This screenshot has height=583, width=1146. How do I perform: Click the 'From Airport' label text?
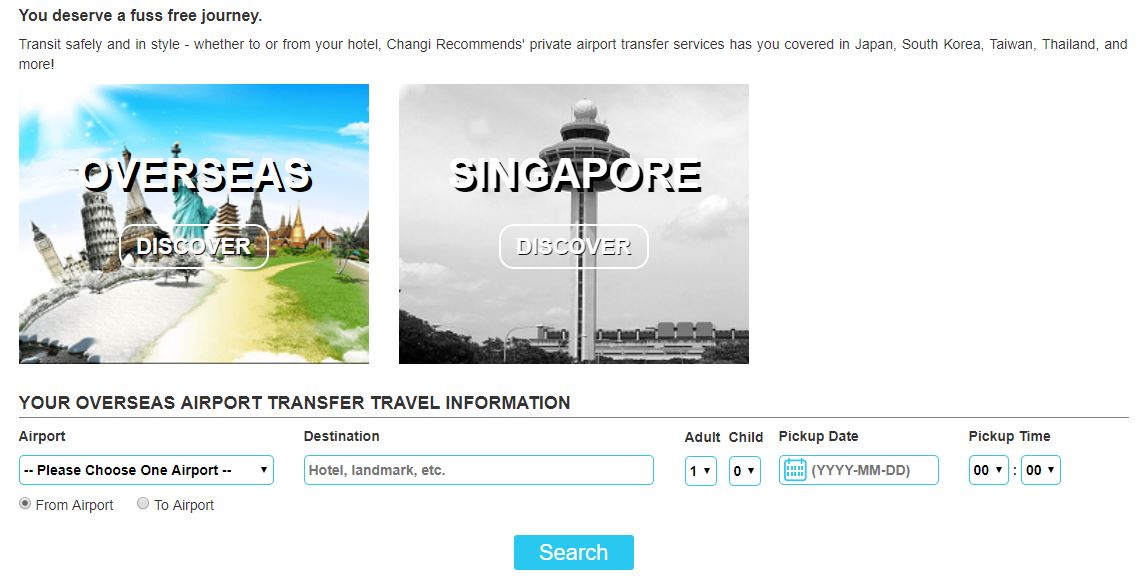click(x=74, y=505)
